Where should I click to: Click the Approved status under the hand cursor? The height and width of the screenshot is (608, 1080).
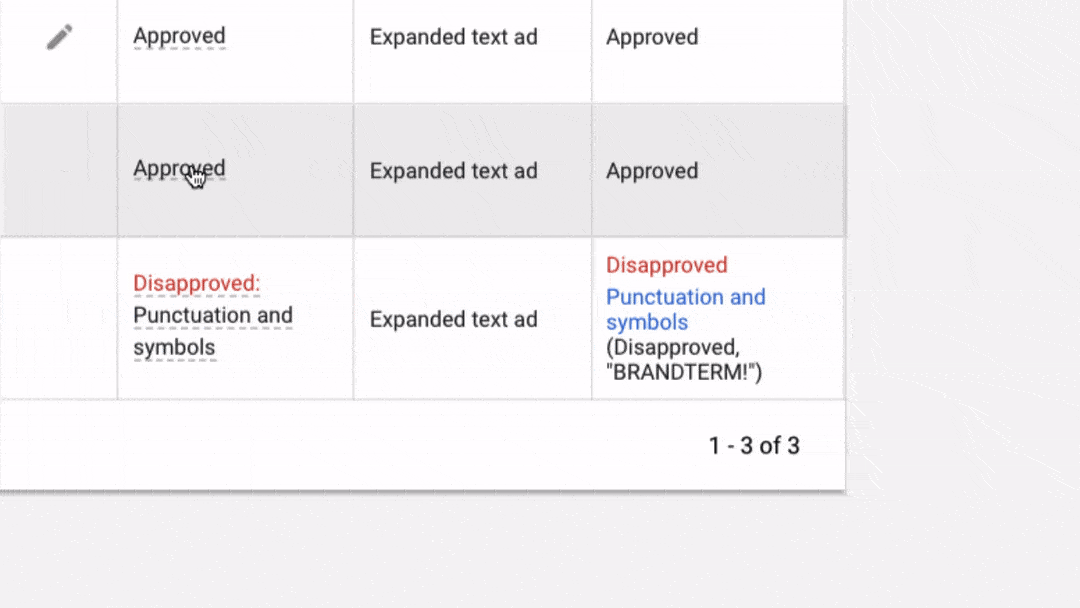(x=179, y=169)
